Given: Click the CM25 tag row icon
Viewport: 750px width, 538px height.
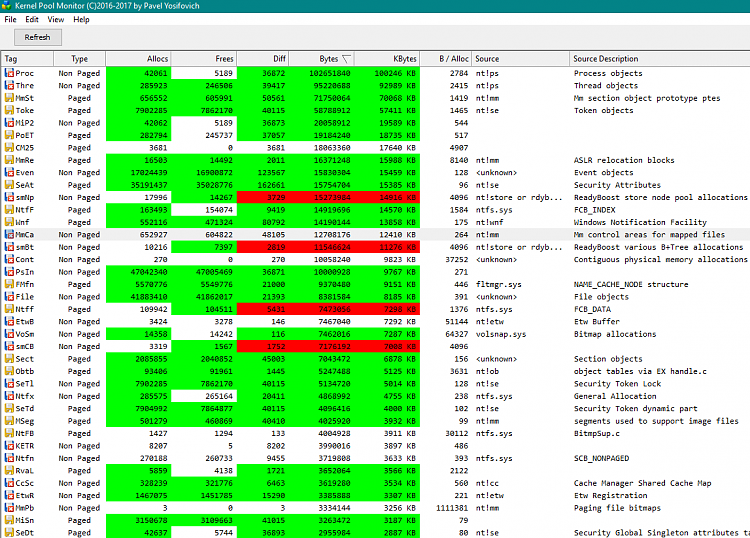Looking at the screenshot, I should [9, 148].
